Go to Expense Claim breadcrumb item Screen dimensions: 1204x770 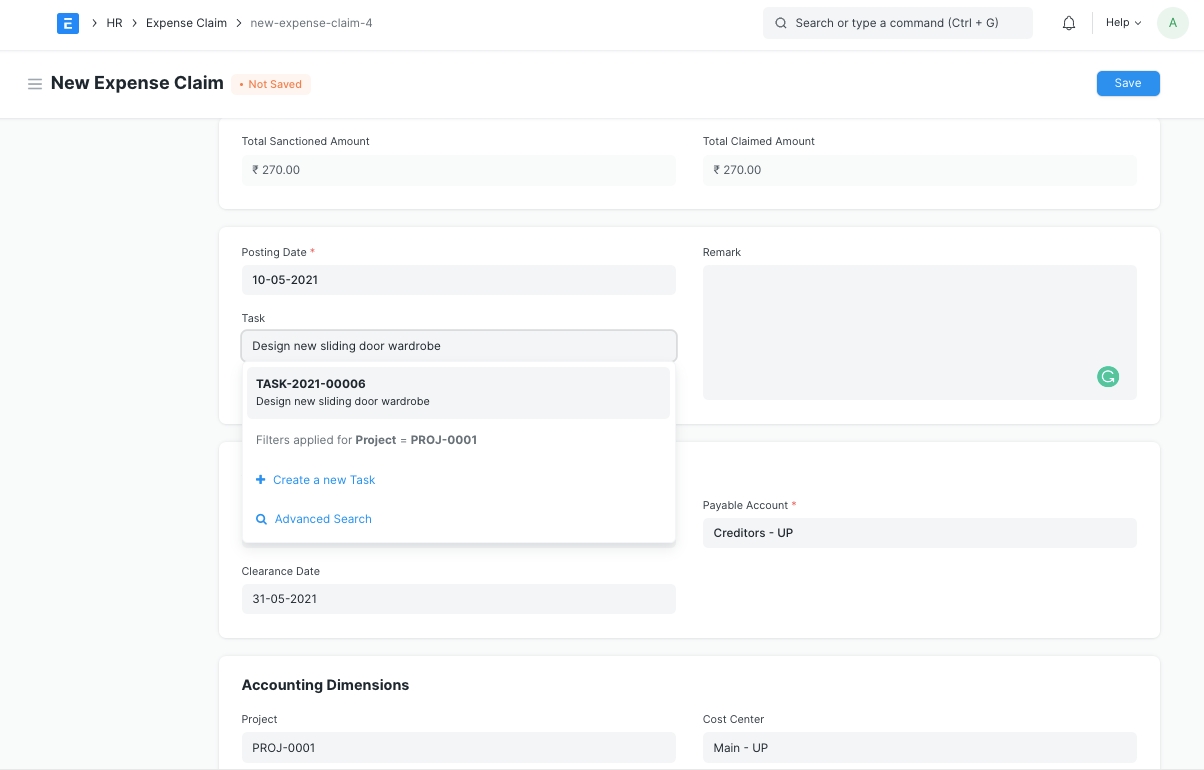186,23
